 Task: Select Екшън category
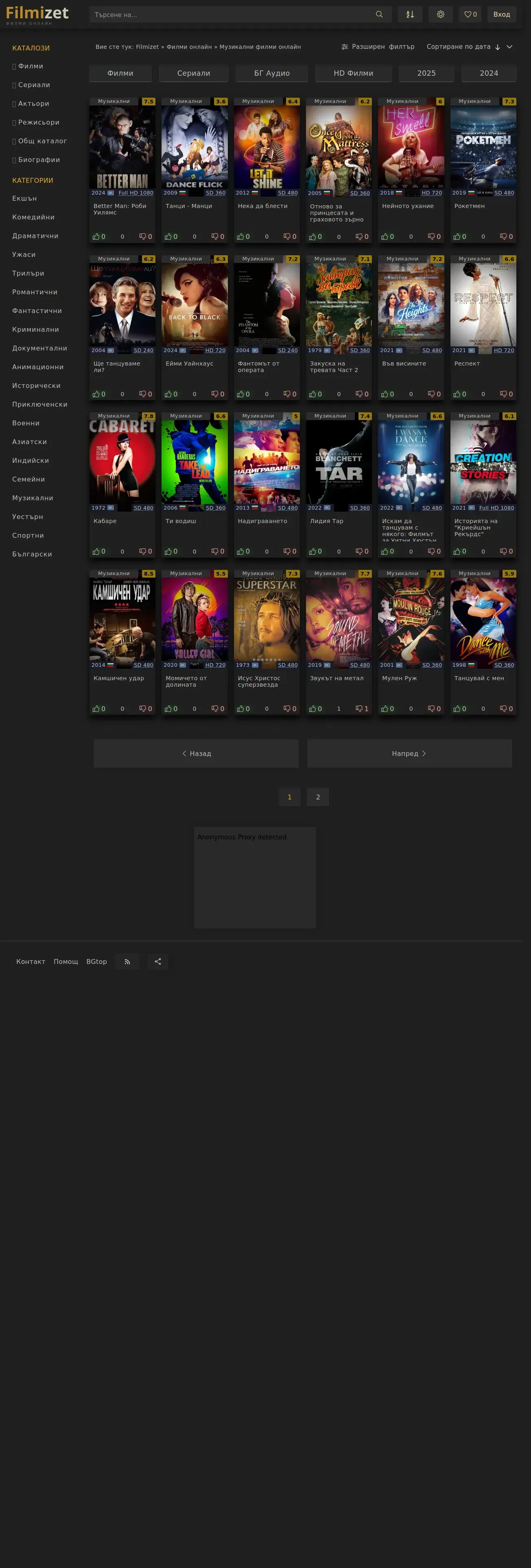click(24, 198)
